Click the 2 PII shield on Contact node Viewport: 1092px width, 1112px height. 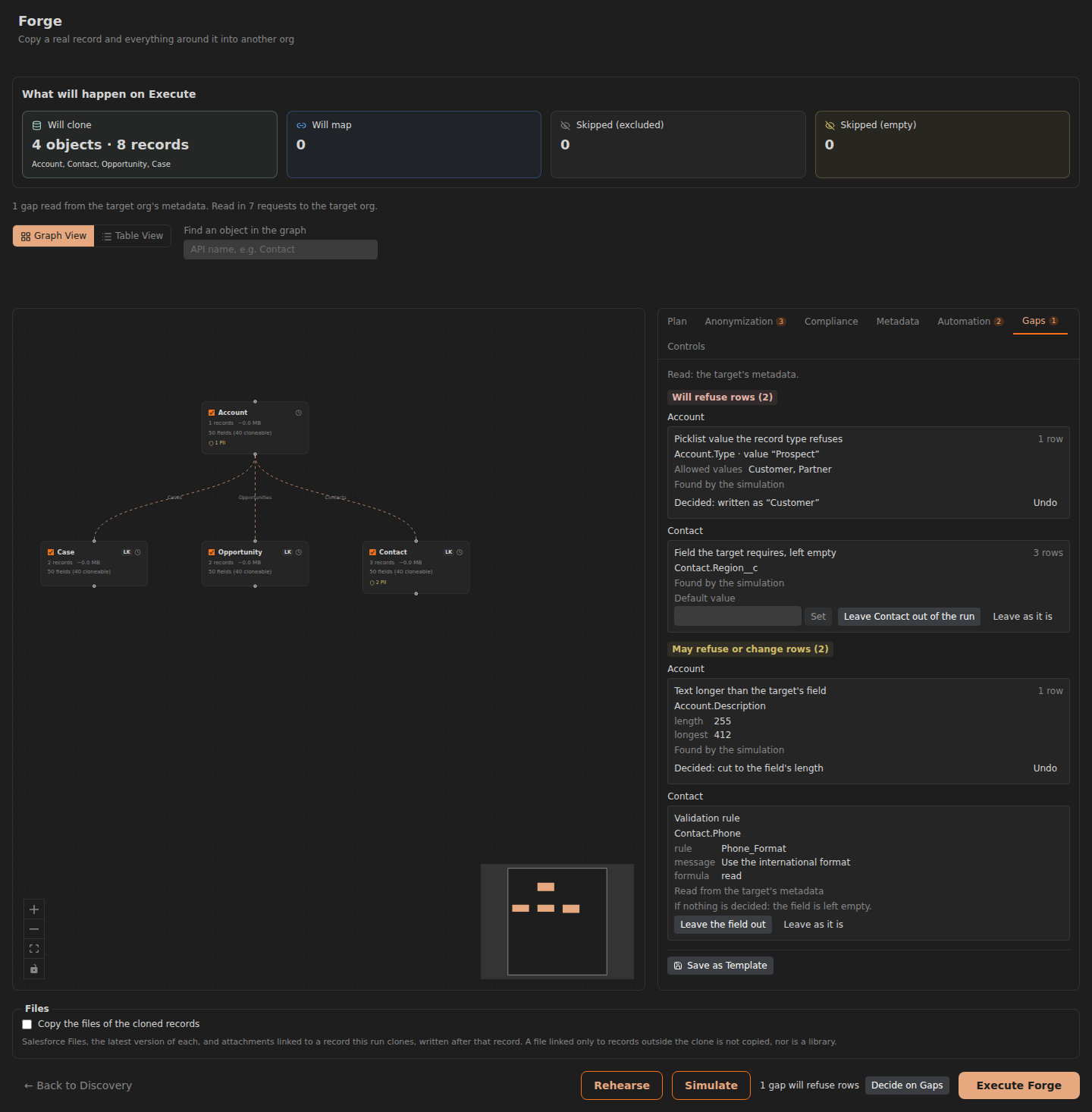tap(378, 583)
